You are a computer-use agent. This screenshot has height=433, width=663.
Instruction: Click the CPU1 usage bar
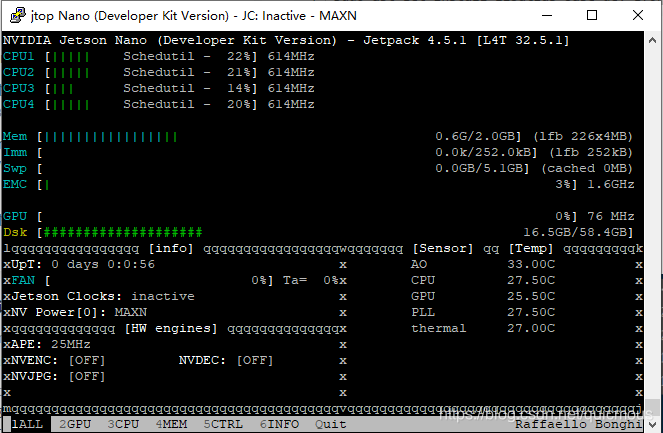click(70, 57)
